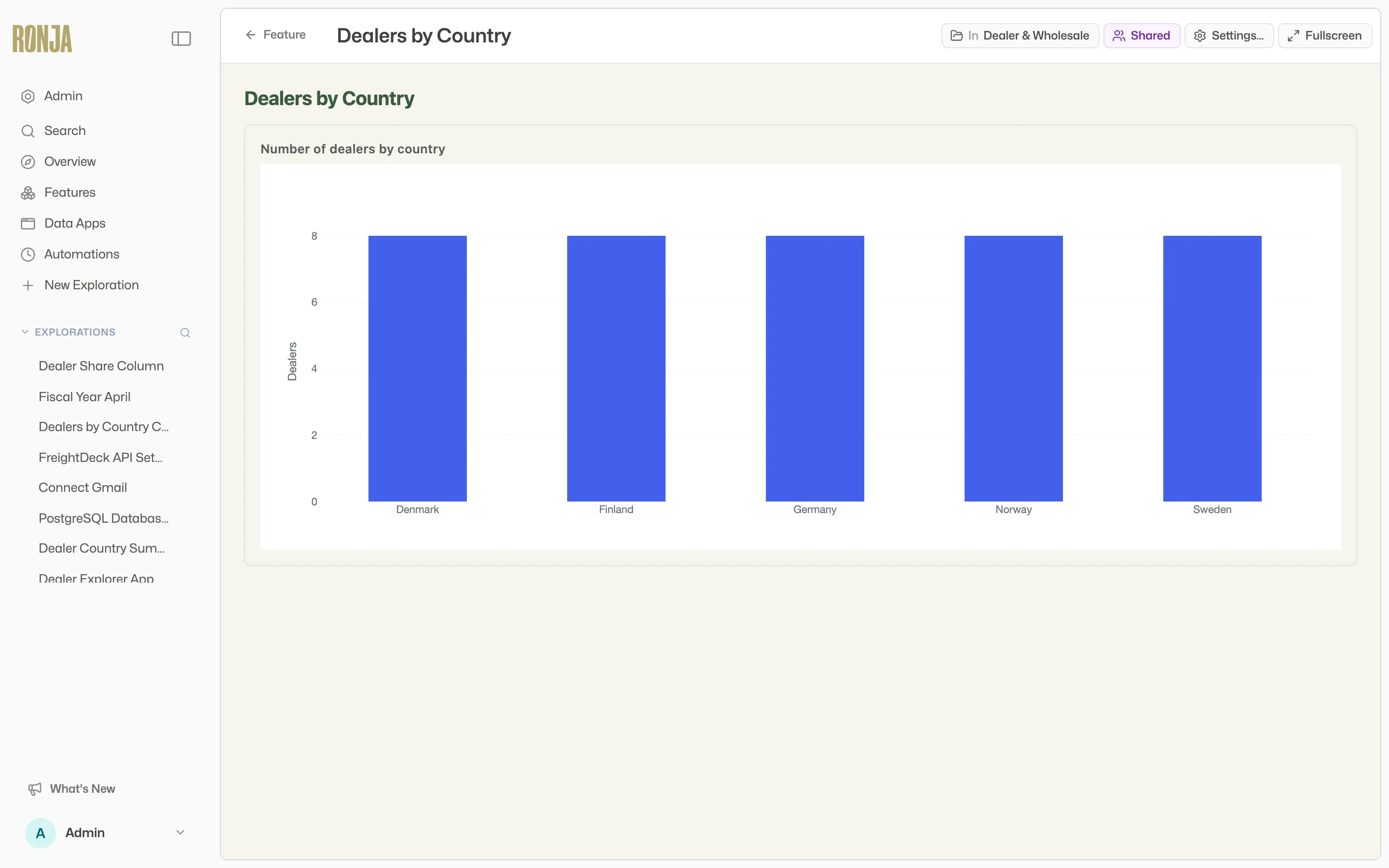The height and width of the screenshot is (868, 1389).
Task: Click the Explorations header label
Action: [75, 332]
